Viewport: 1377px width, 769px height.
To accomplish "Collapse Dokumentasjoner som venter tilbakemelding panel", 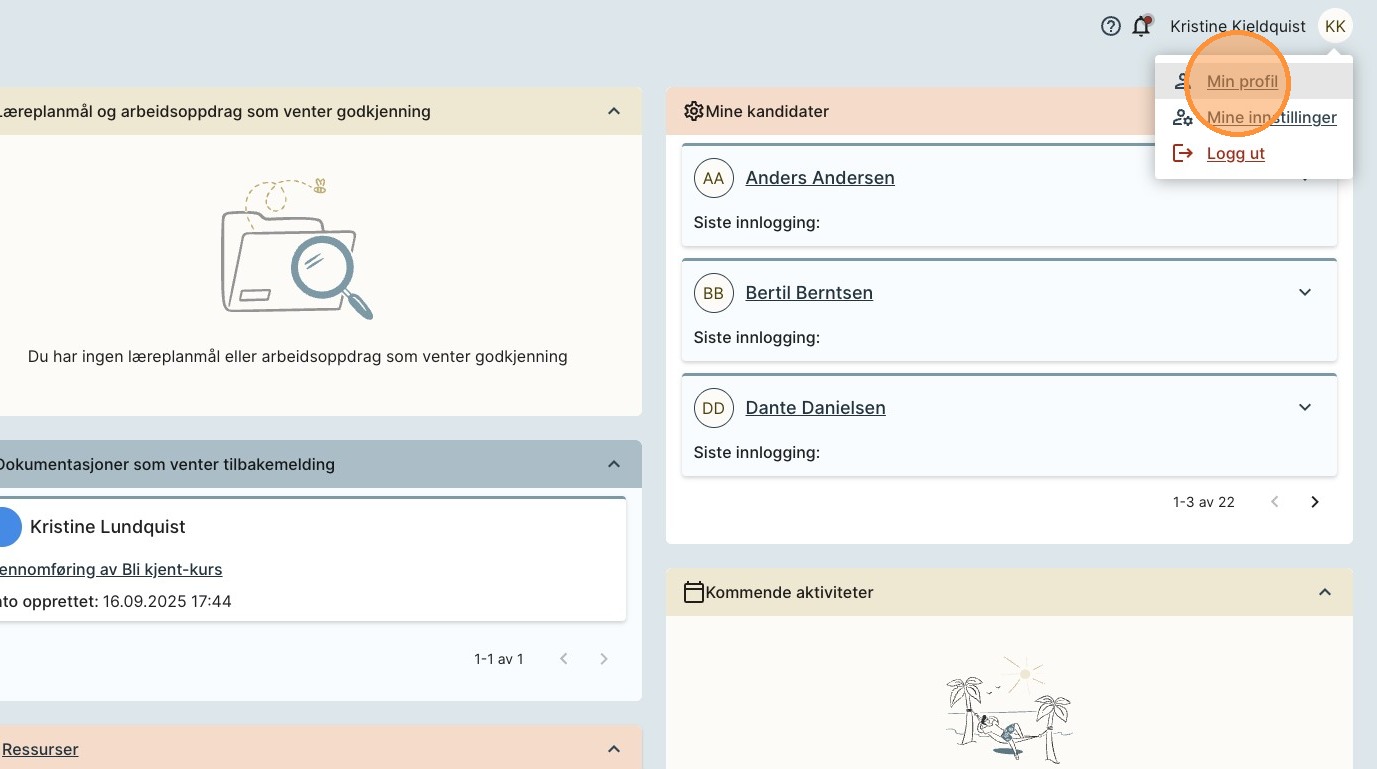I will click(614, 464).
